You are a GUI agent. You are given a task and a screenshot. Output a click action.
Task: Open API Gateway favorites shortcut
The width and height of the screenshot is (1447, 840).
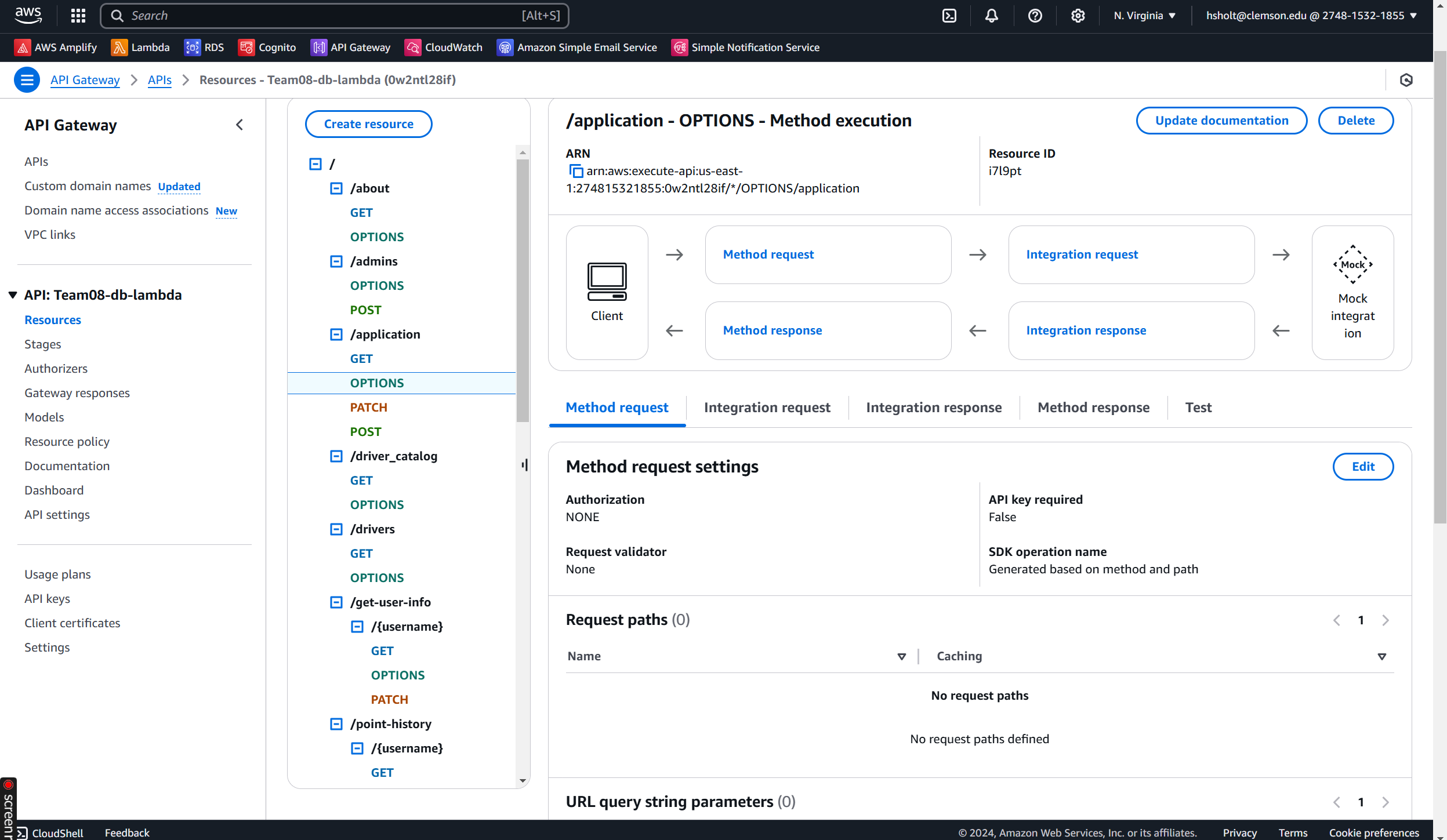click(351, 48)
